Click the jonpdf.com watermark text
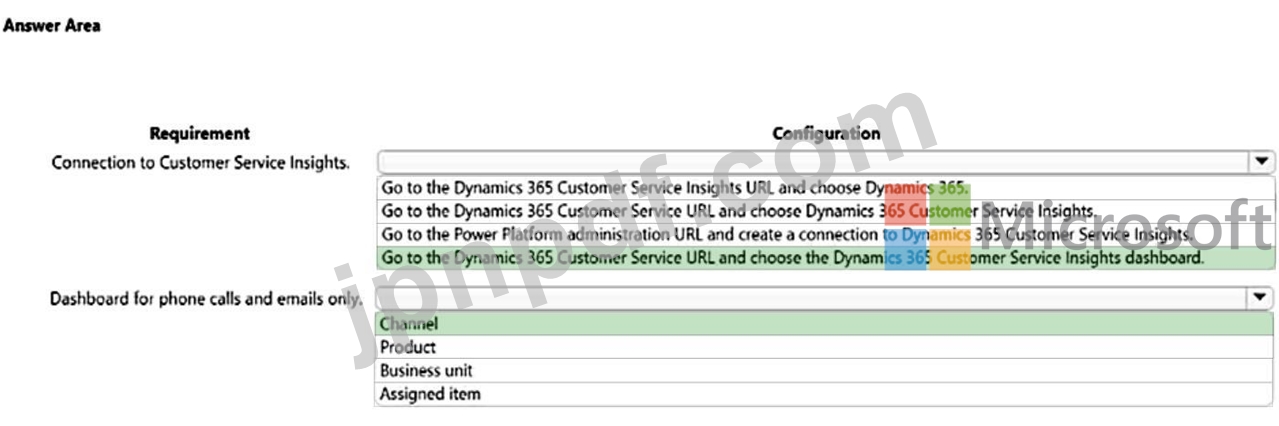This screenshot has width=1279, height=426. (x=620, y=230)
